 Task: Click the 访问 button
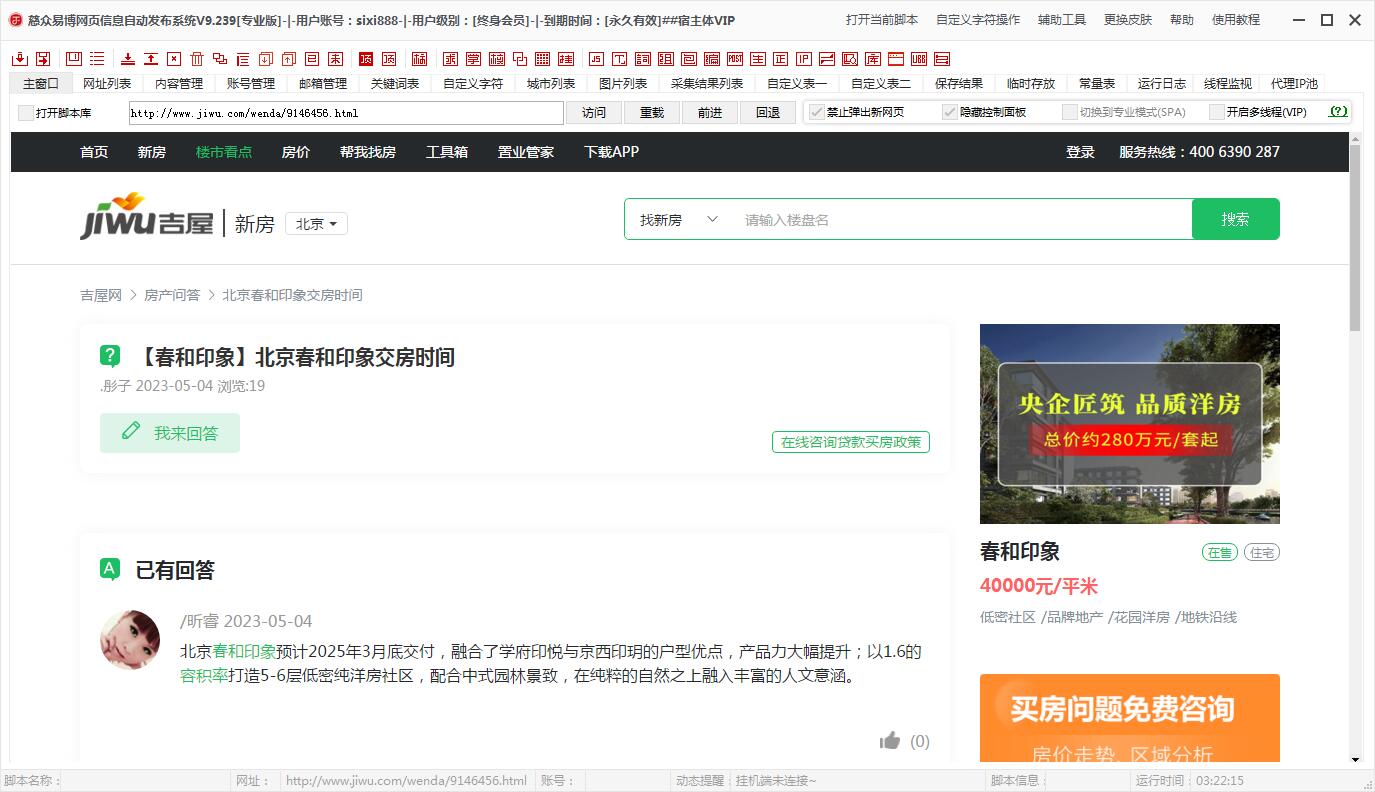594,113
